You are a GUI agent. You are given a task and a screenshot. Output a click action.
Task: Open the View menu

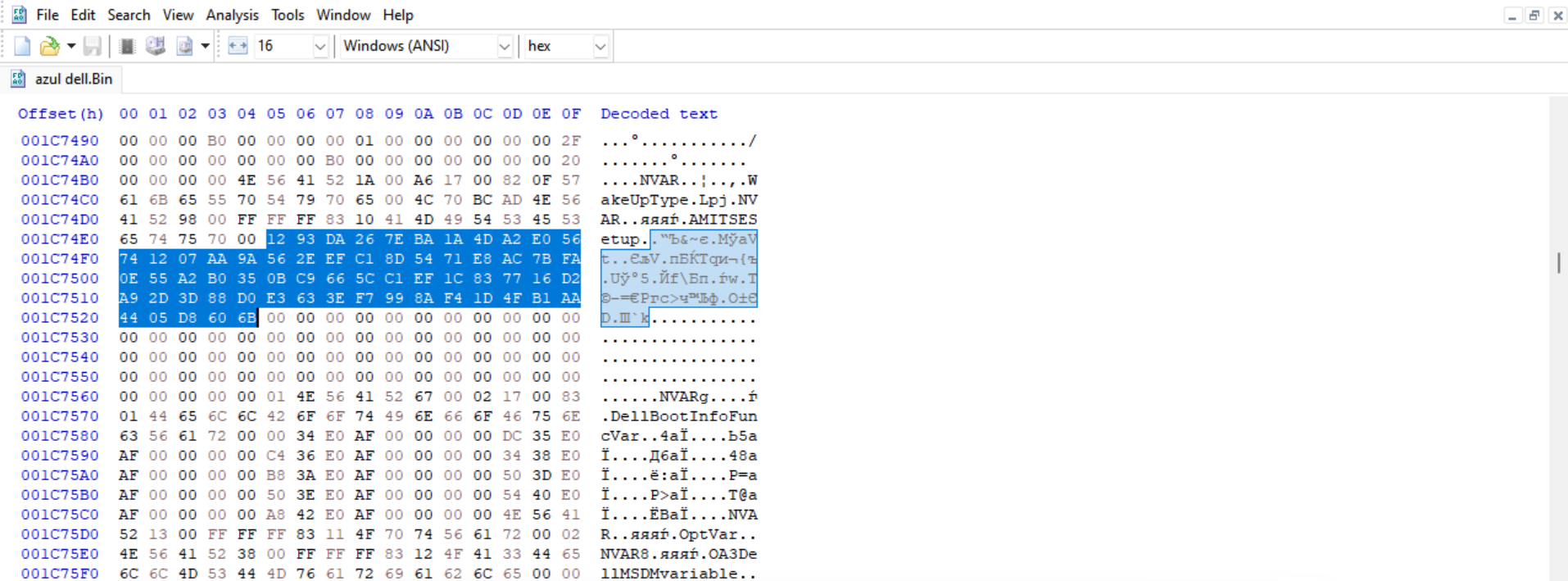point(178,15)
